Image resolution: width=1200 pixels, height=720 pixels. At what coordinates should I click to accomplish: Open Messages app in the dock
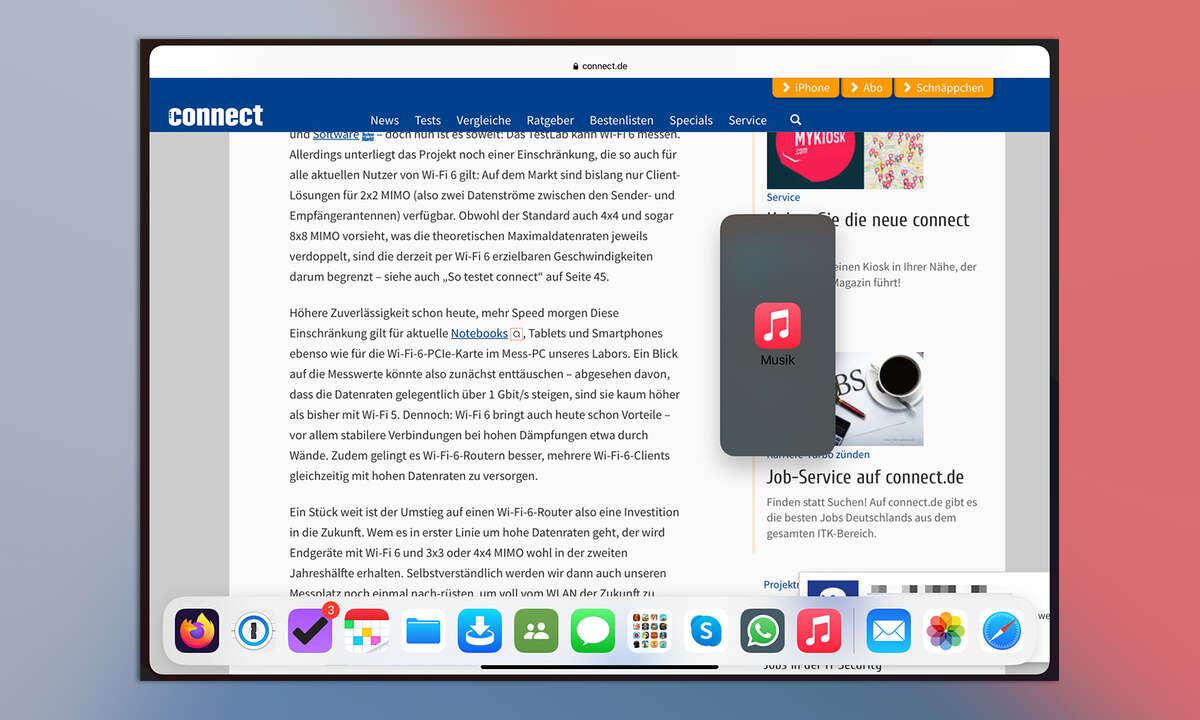[593, 631]
